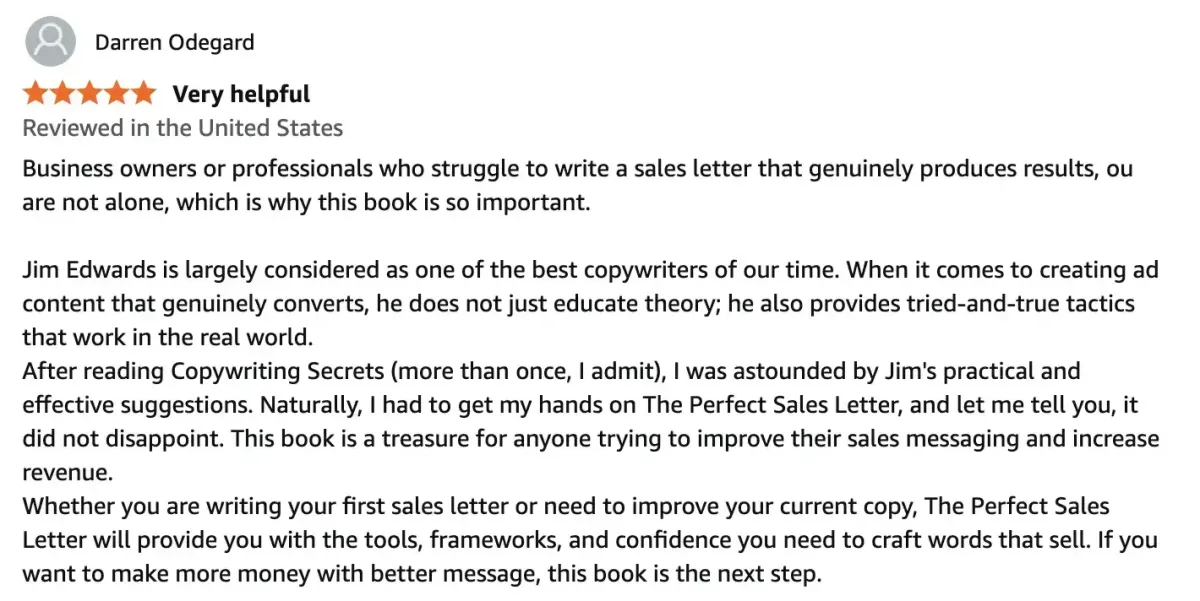The height and width of the screenshot is (601, 1200).
Task: Click the line 'are not alone, which is why'
Action: point(307,202)
